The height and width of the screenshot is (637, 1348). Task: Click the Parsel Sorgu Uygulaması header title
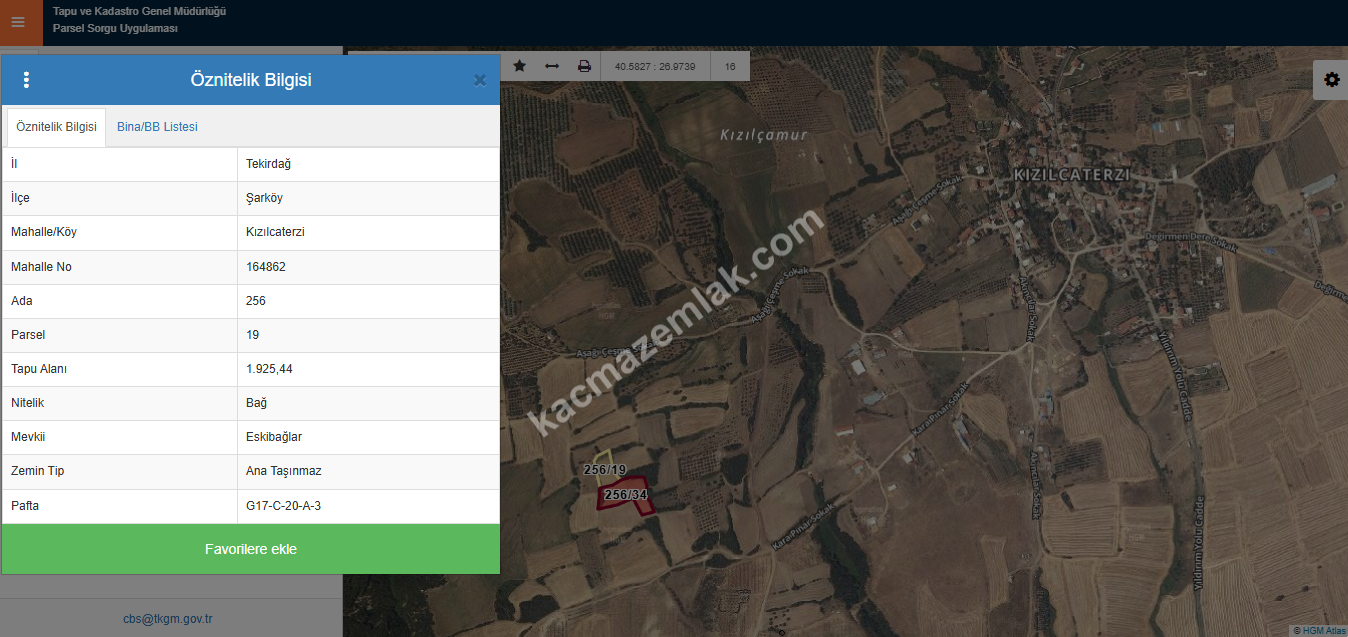(115, 28)
